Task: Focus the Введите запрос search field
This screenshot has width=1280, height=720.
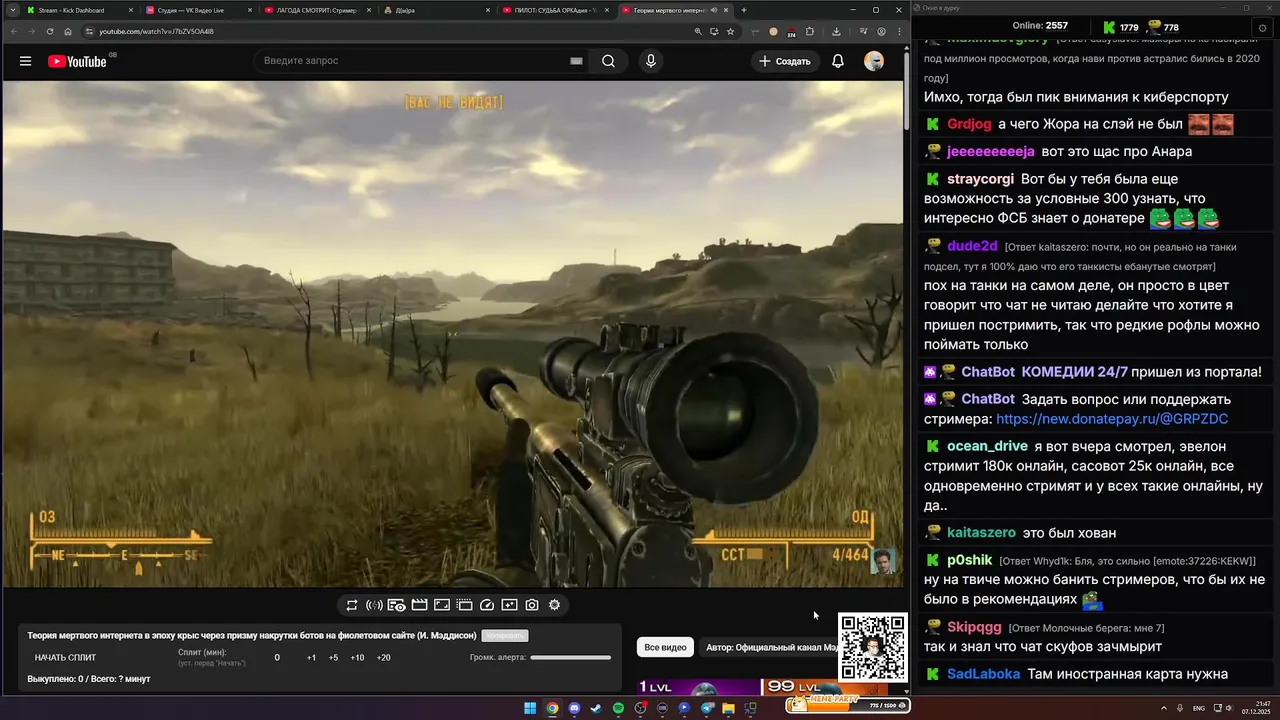Action: (420, 61)
